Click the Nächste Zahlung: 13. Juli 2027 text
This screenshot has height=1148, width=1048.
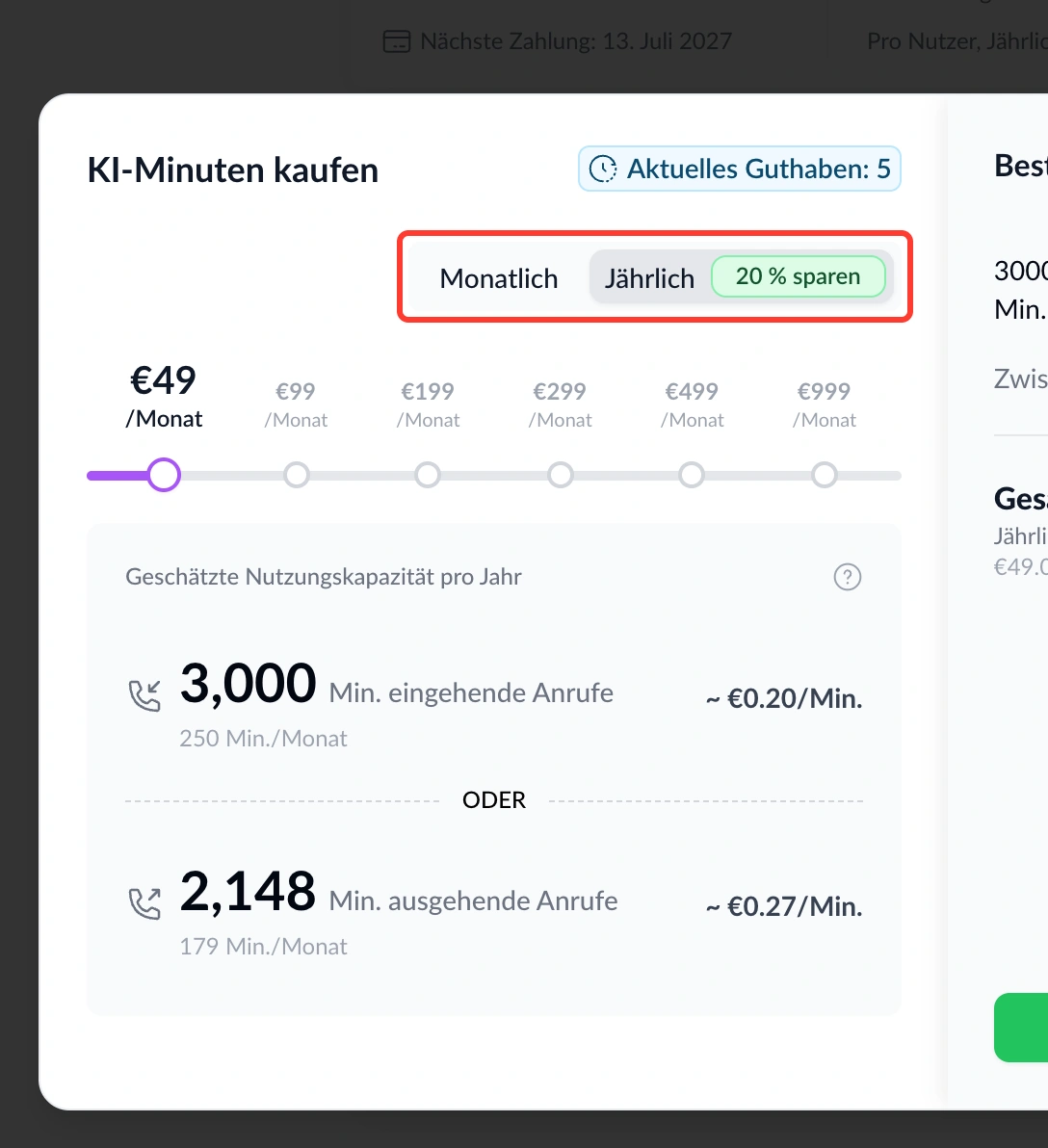coord(576,41)
